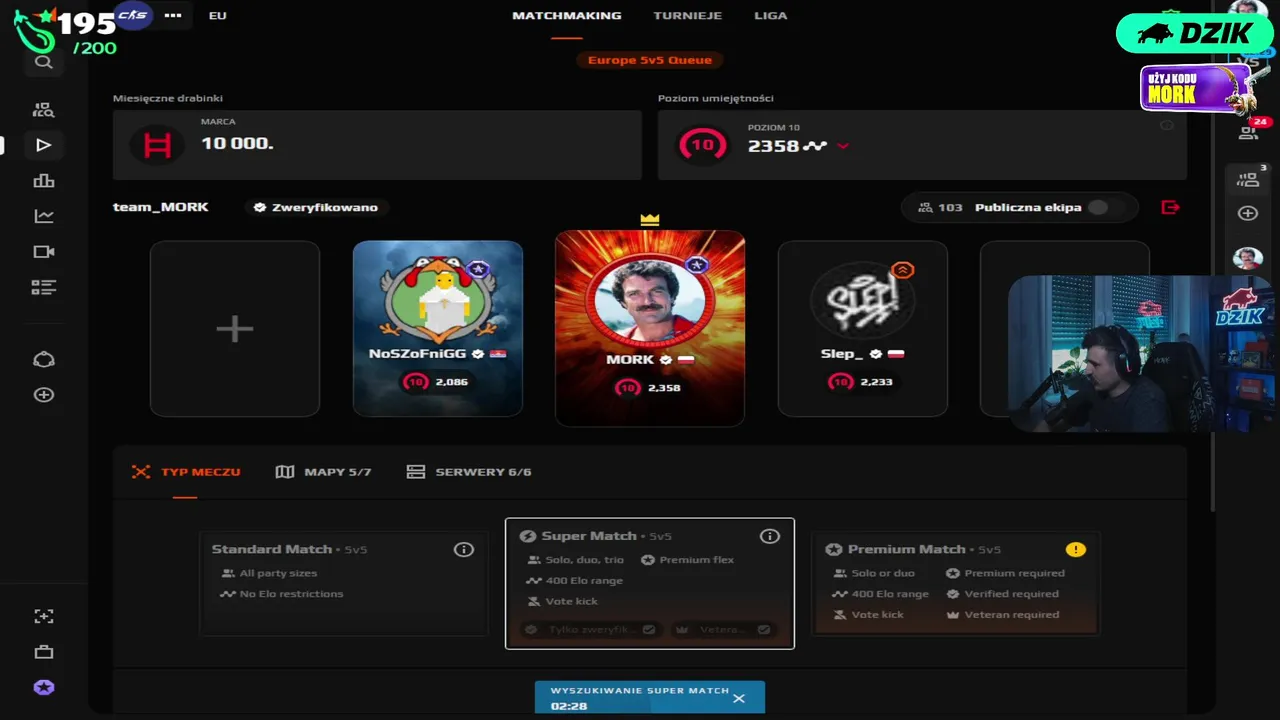
Task: Open MORK player card
Action: point(650,329)
